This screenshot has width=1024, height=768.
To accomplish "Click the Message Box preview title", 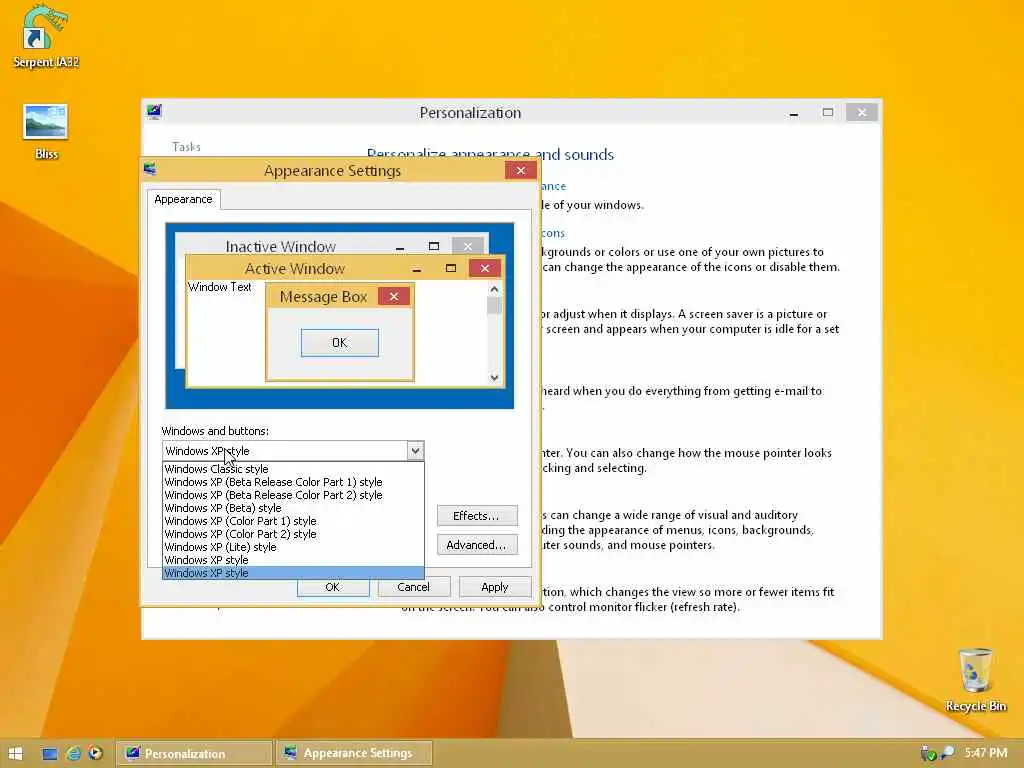I will [x=323, y=296].
